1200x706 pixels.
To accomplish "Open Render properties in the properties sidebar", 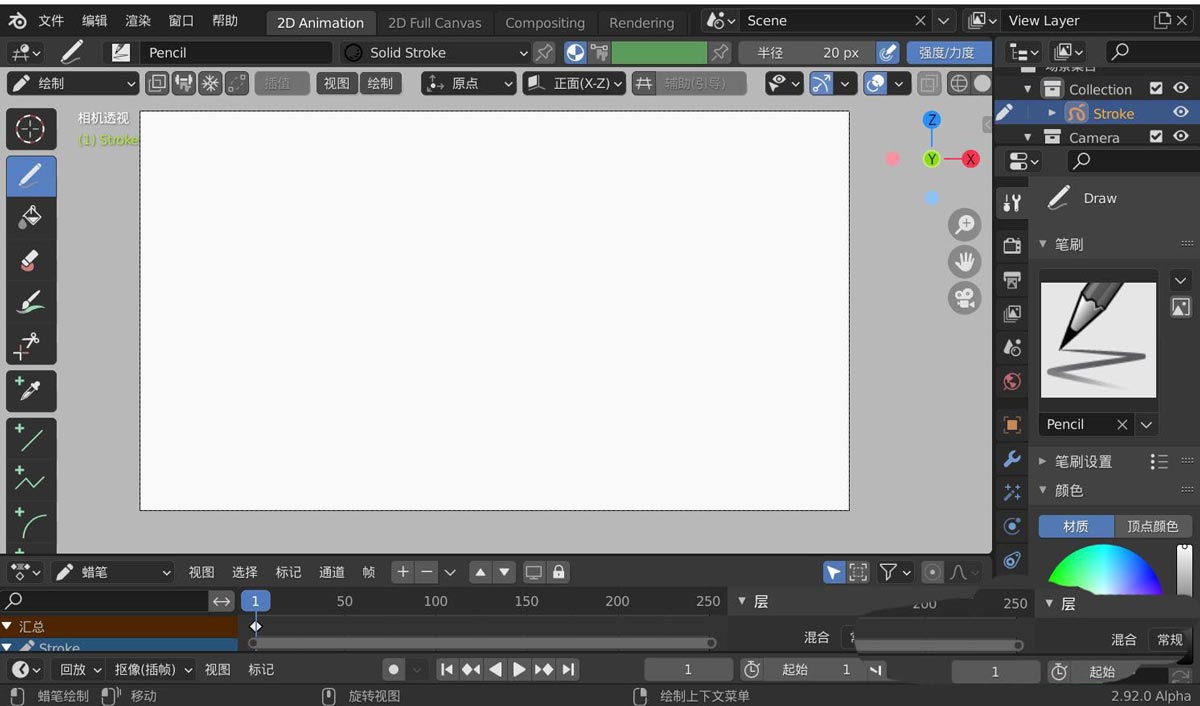I will (x=1011, y=244).
